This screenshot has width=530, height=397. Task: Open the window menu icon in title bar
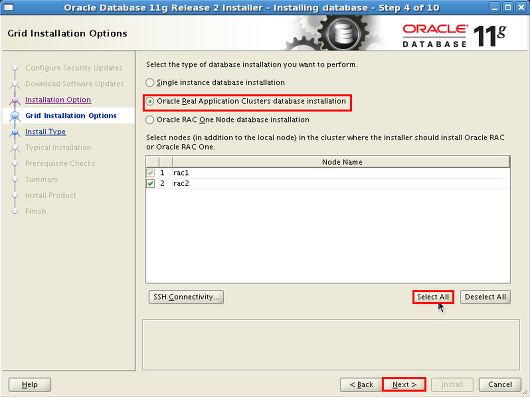click(8, 7)
